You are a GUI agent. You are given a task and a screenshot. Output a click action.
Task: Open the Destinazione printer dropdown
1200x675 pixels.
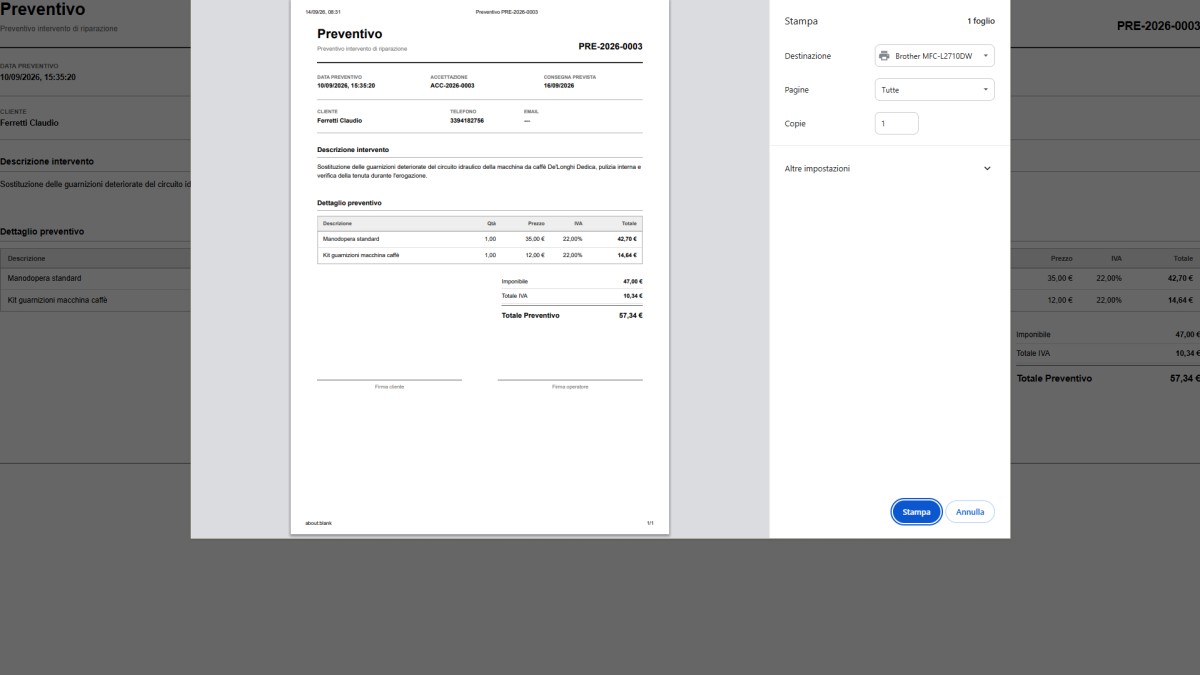point(935,56)
